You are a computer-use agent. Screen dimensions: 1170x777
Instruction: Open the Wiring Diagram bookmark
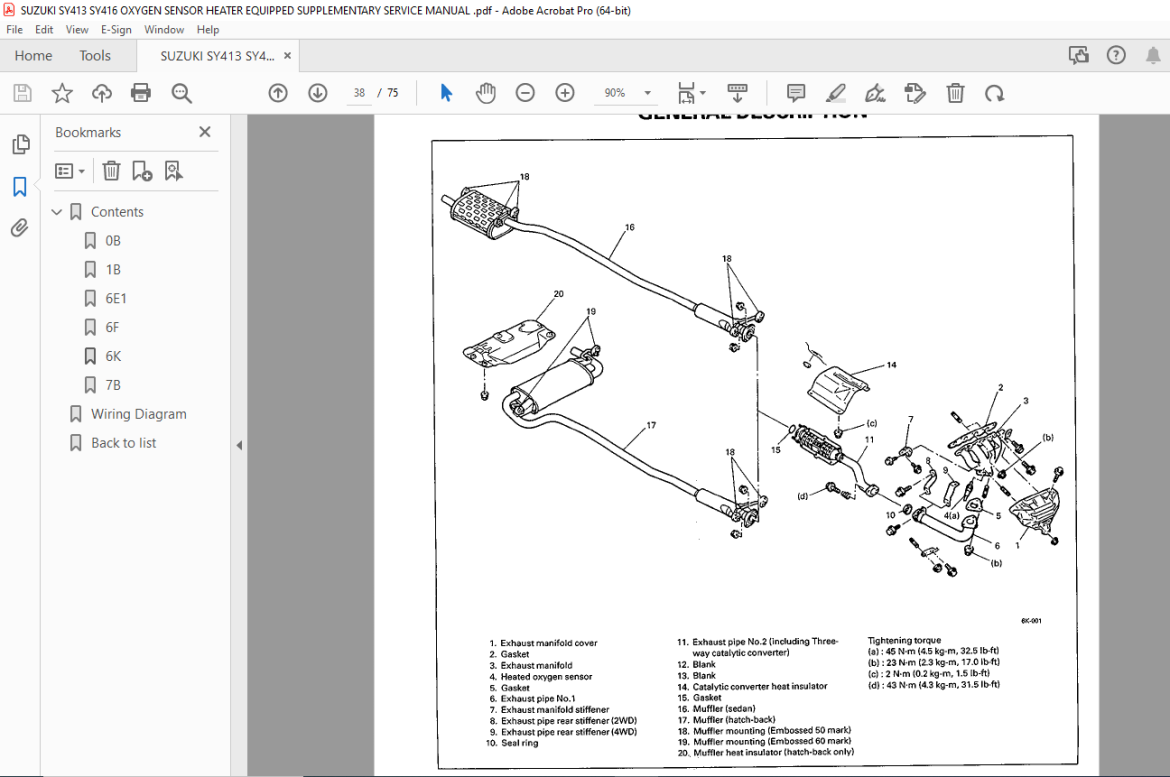pyautogui.click(x=139, y=414)
